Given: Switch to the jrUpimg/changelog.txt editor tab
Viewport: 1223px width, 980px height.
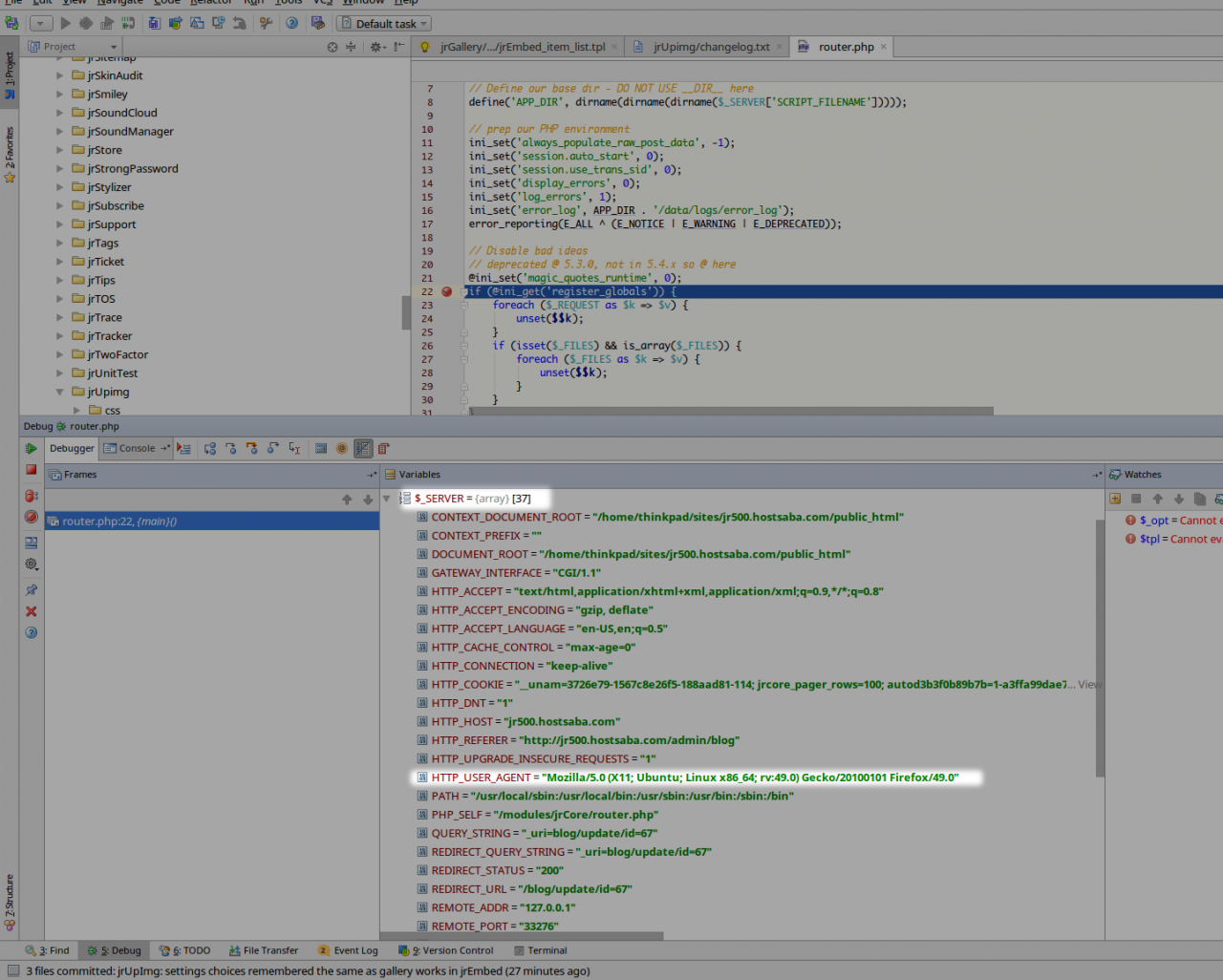Looking at the screenshot, I should point(710,47).
